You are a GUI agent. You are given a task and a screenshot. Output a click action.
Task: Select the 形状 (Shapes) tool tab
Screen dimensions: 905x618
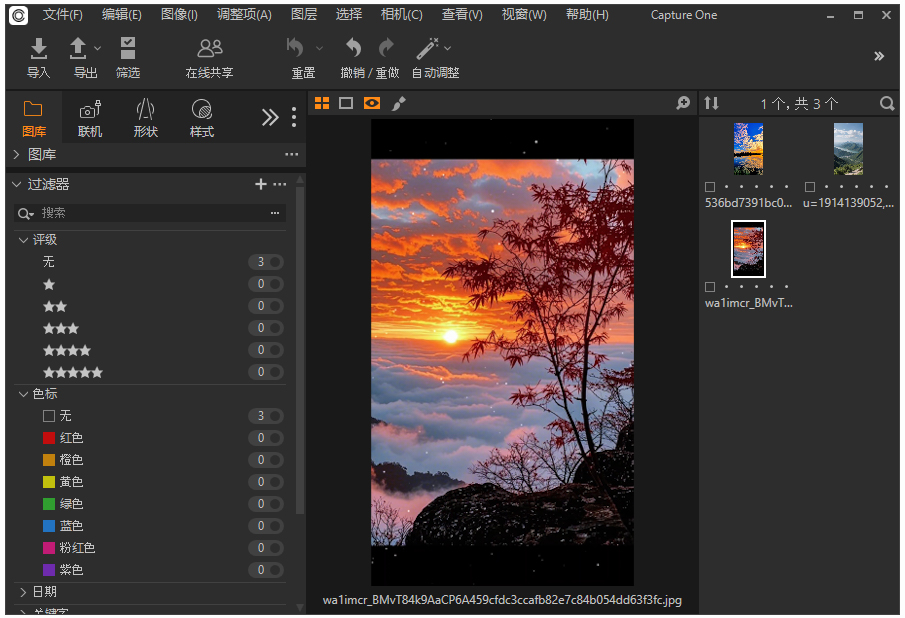(145, 117)
